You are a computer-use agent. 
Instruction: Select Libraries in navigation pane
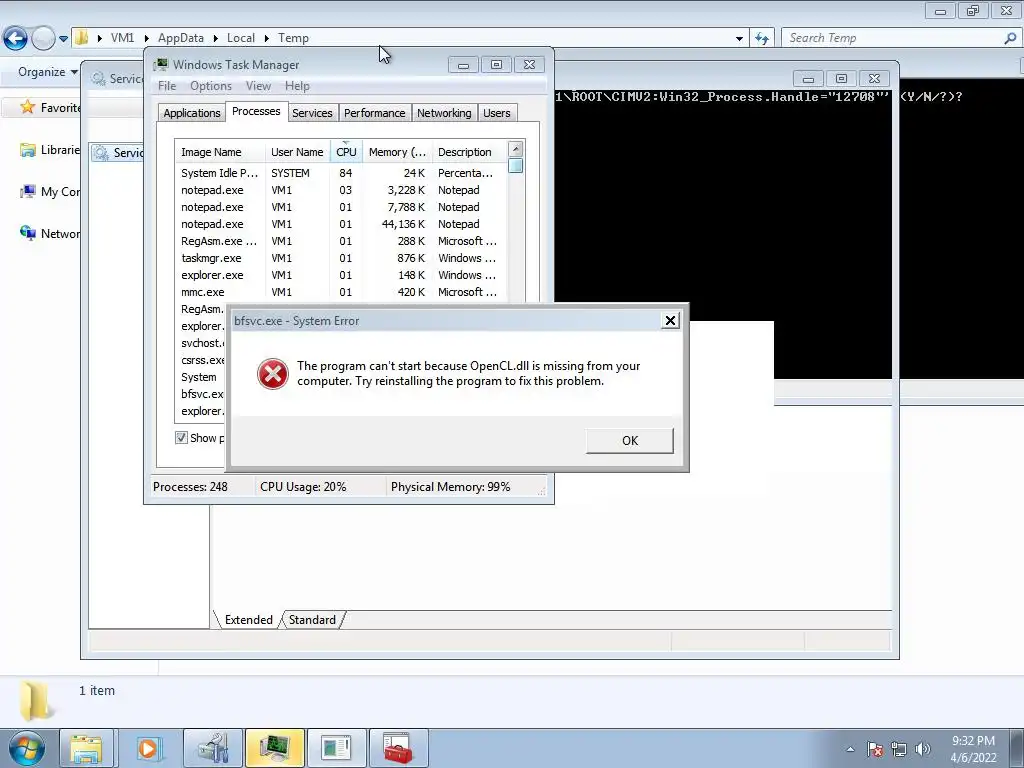pos(50,150)
